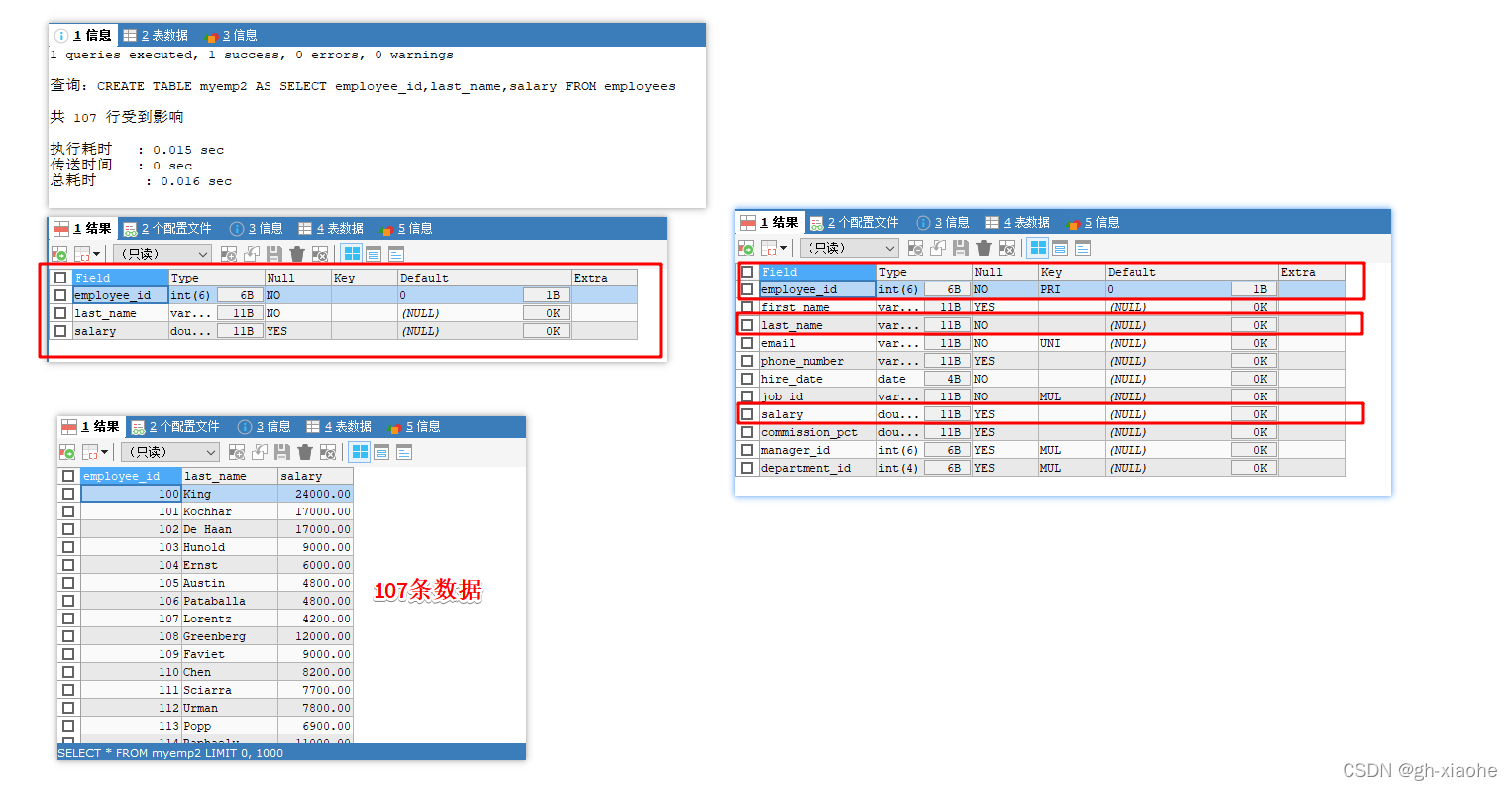The image size is (1512, 790).
Task: Select the 'manager_id' field cell
Action: click(817, 450)
